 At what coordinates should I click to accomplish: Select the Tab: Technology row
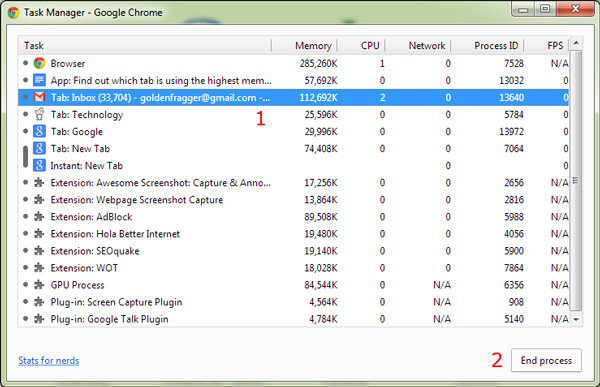(293, 114)
